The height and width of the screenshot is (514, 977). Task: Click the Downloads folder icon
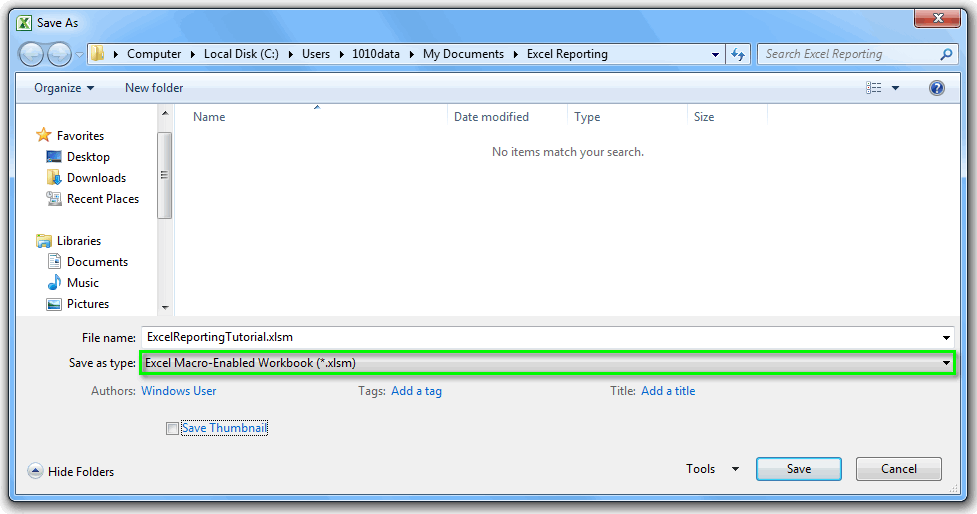pos(54,178)
